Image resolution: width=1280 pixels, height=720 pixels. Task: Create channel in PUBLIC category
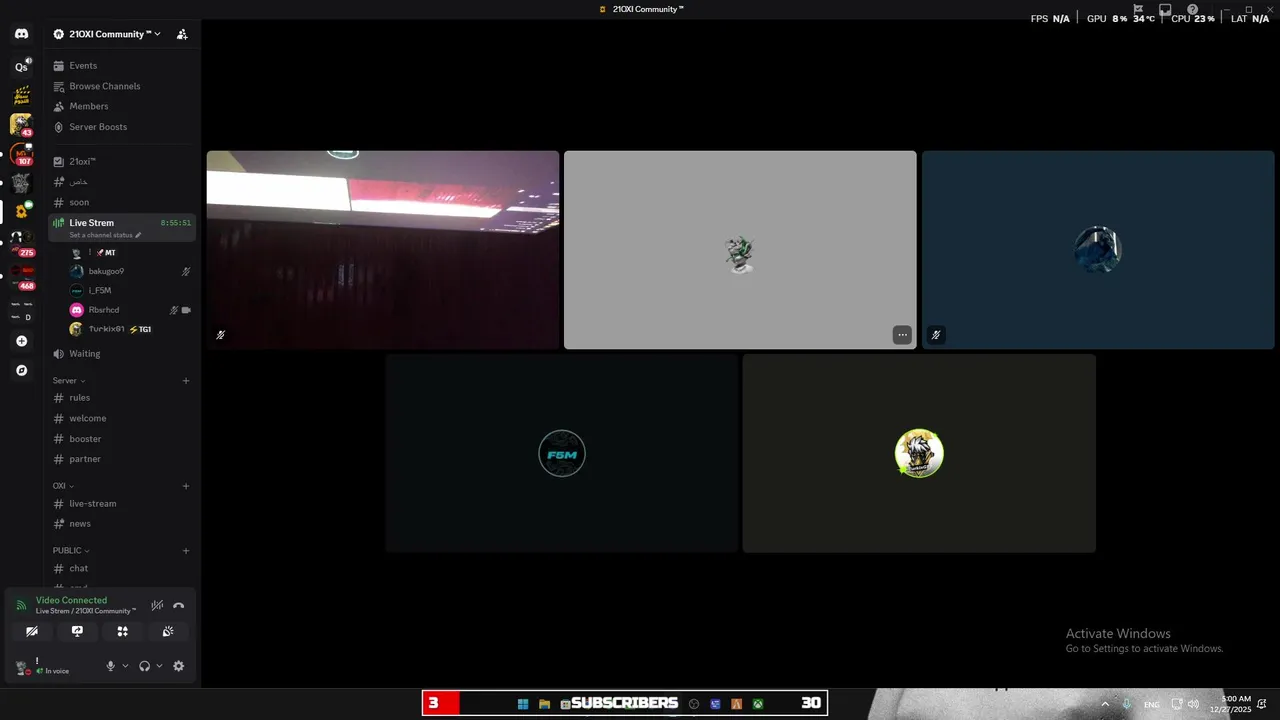pos(186,550)
